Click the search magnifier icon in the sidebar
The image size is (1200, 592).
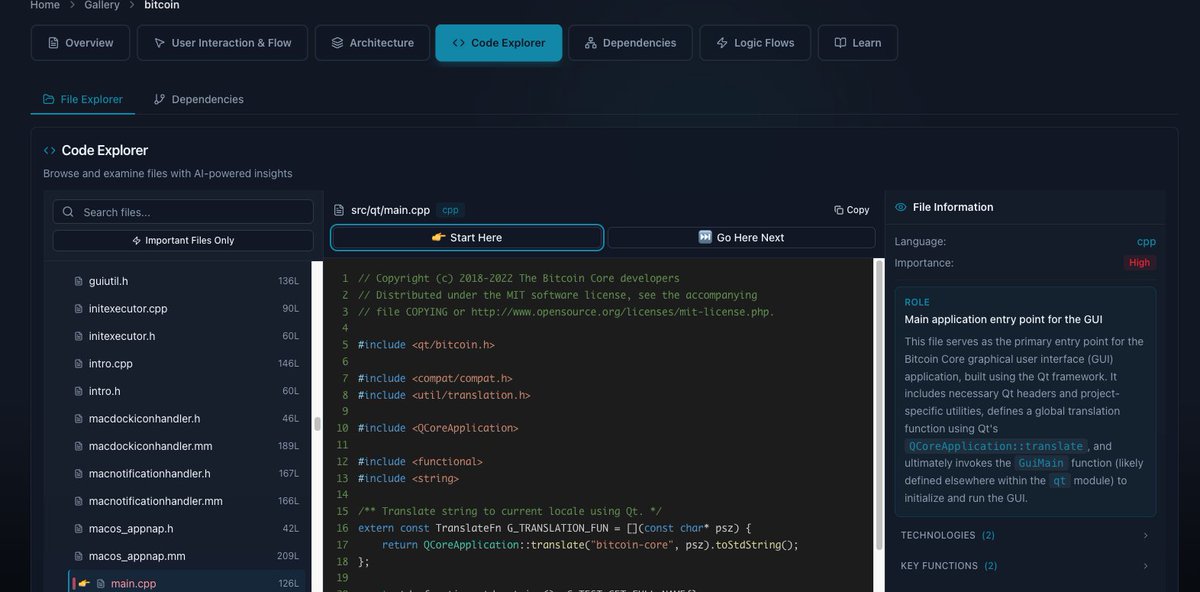point(67,211)
